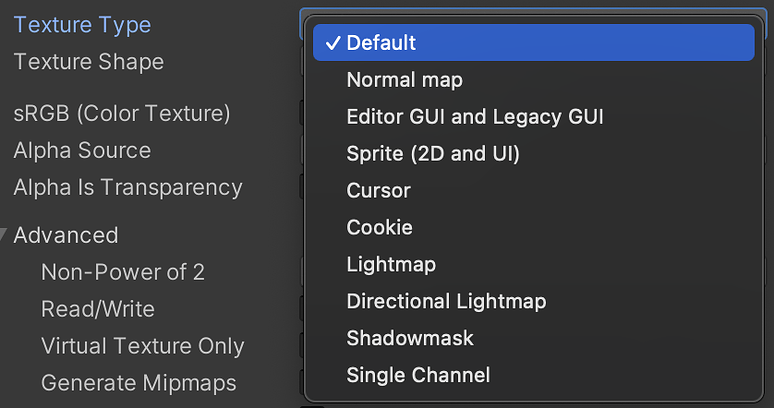Select the Shadowmask texture type
The image size is (774, 408).
point(410,338)
